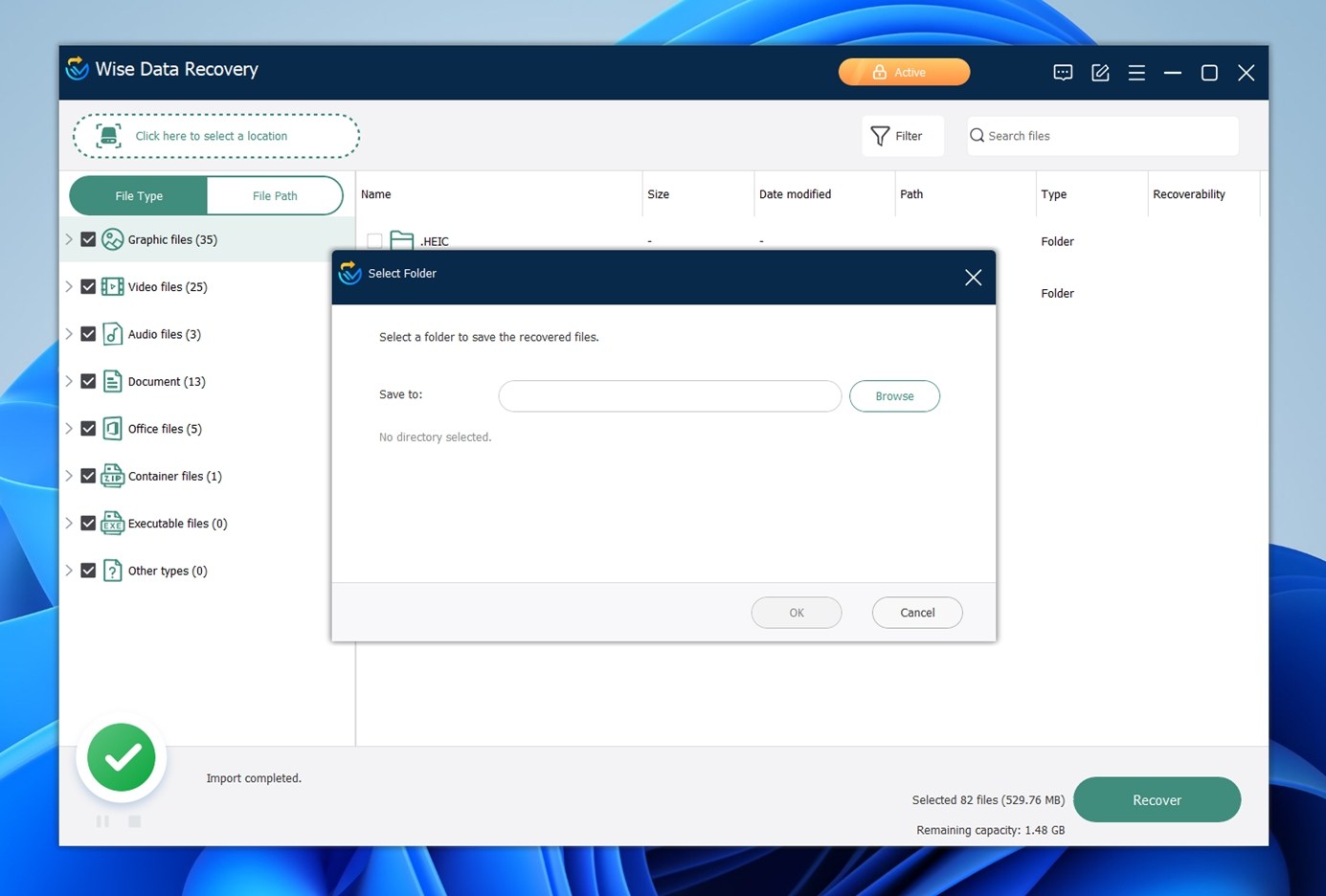Viewport: 1326px width, 896px height.
Task: Expand the Graphic files tree node
Action: tap(69, 239)
